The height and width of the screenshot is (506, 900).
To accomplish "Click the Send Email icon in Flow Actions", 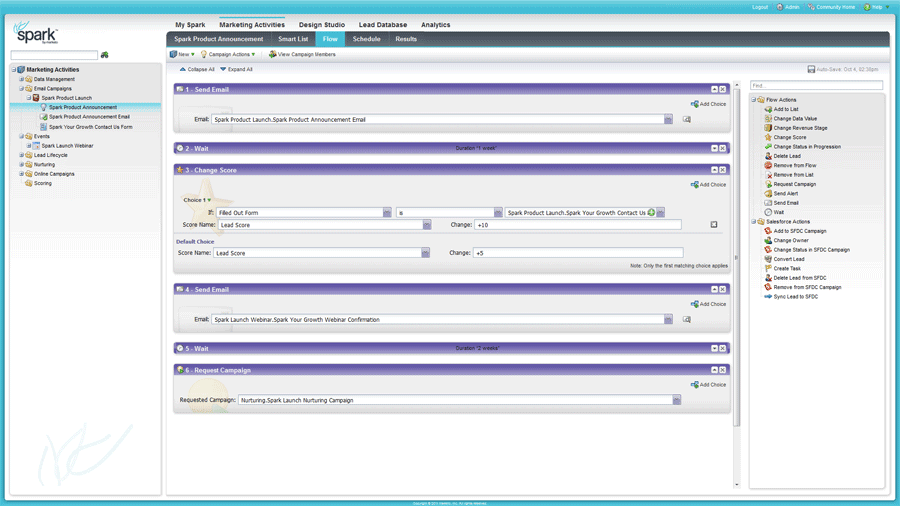I will [x=768, y=203].
